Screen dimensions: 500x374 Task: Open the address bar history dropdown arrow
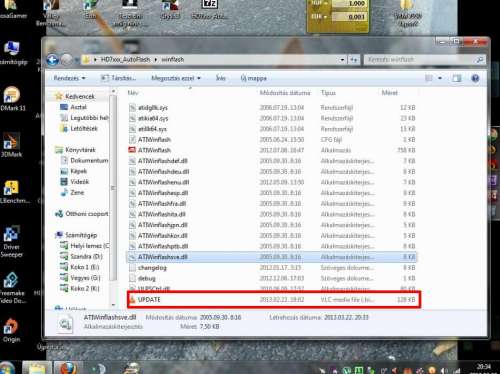342,60
